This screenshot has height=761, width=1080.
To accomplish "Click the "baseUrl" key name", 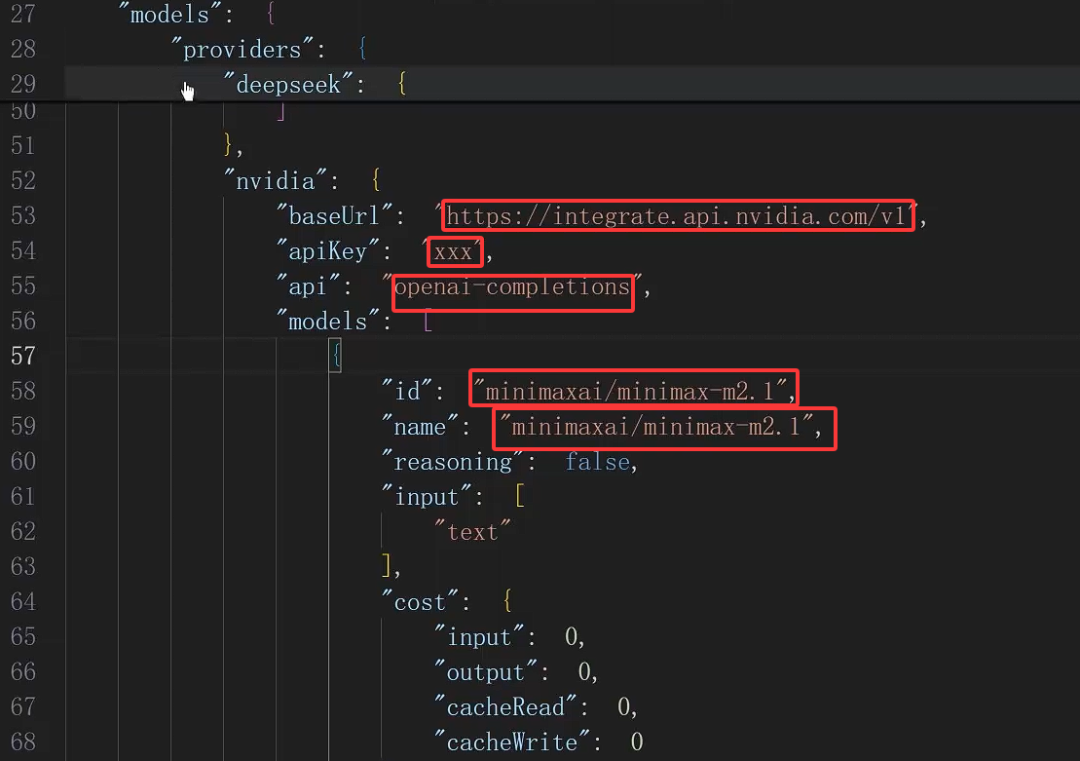I will 340,216.
